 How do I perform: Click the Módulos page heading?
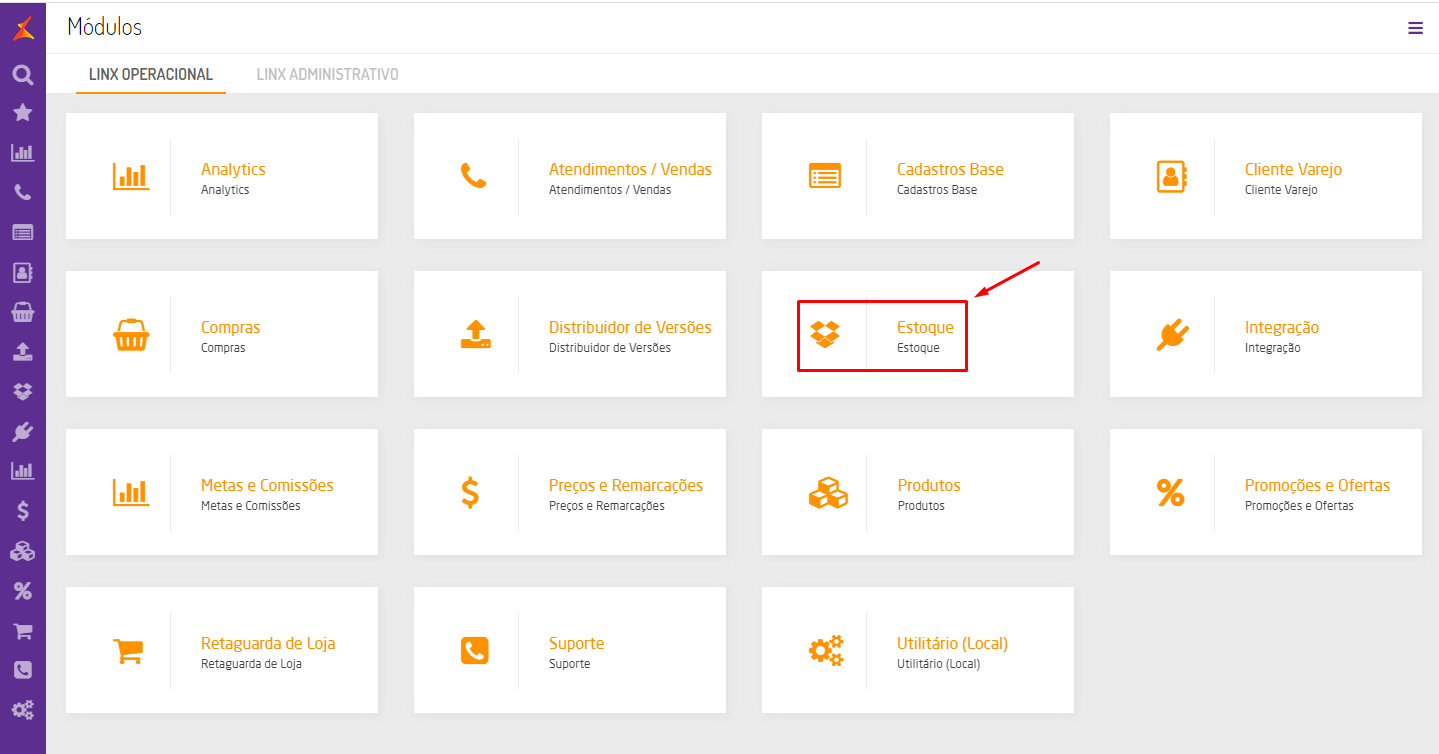pyautogui.click(x=105, y=27)
